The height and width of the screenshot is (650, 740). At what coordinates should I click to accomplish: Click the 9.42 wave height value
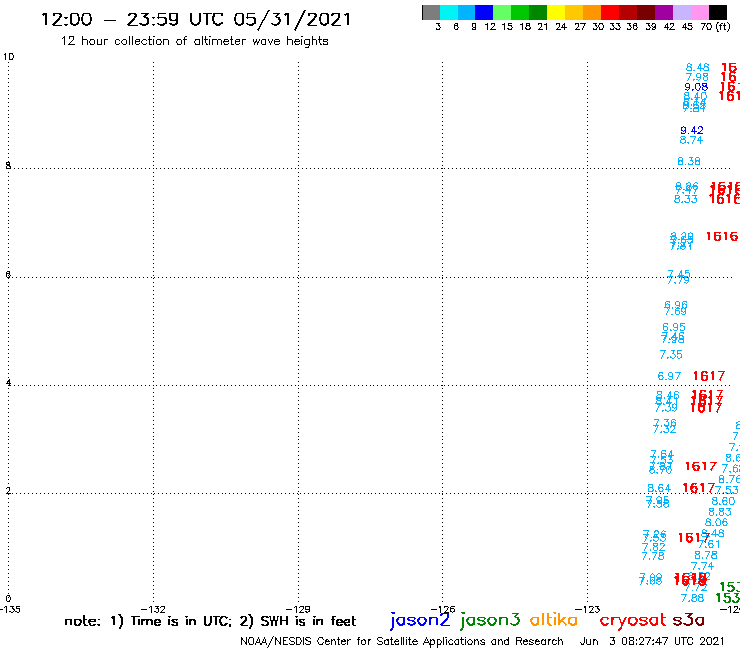pos(692,130)
